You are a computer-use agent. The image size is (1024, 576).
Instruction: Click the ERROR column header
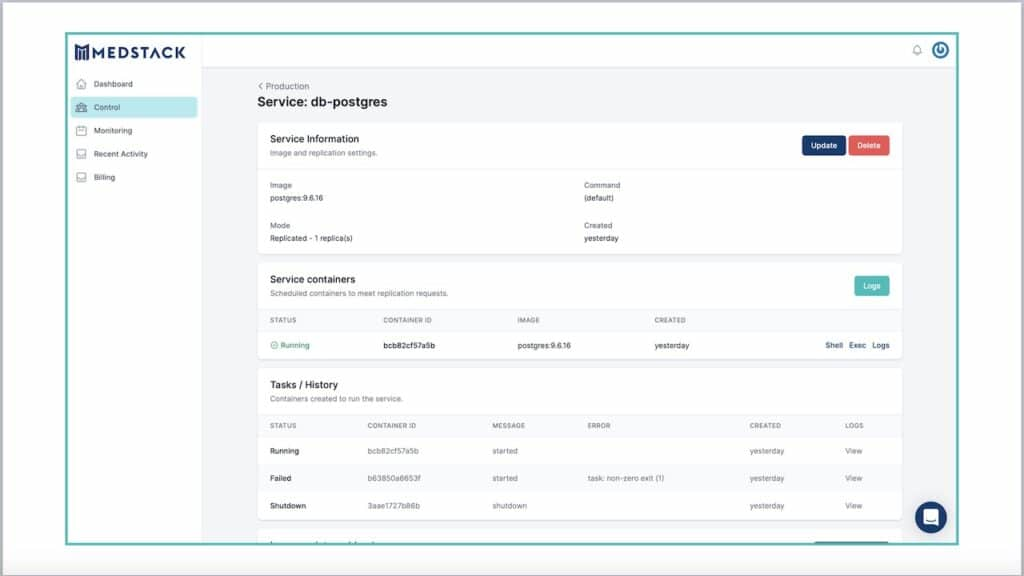click(x=599, y=426)
